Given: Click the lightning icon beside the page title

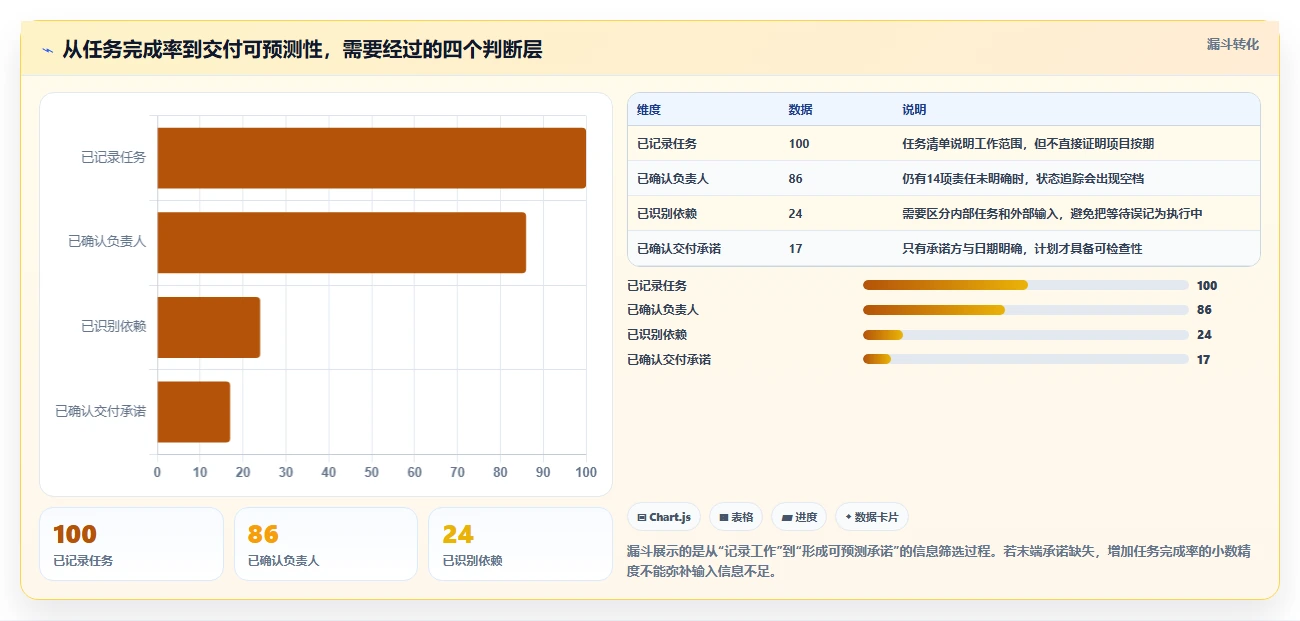Looking at the screenshot, I should coord(47,51).
